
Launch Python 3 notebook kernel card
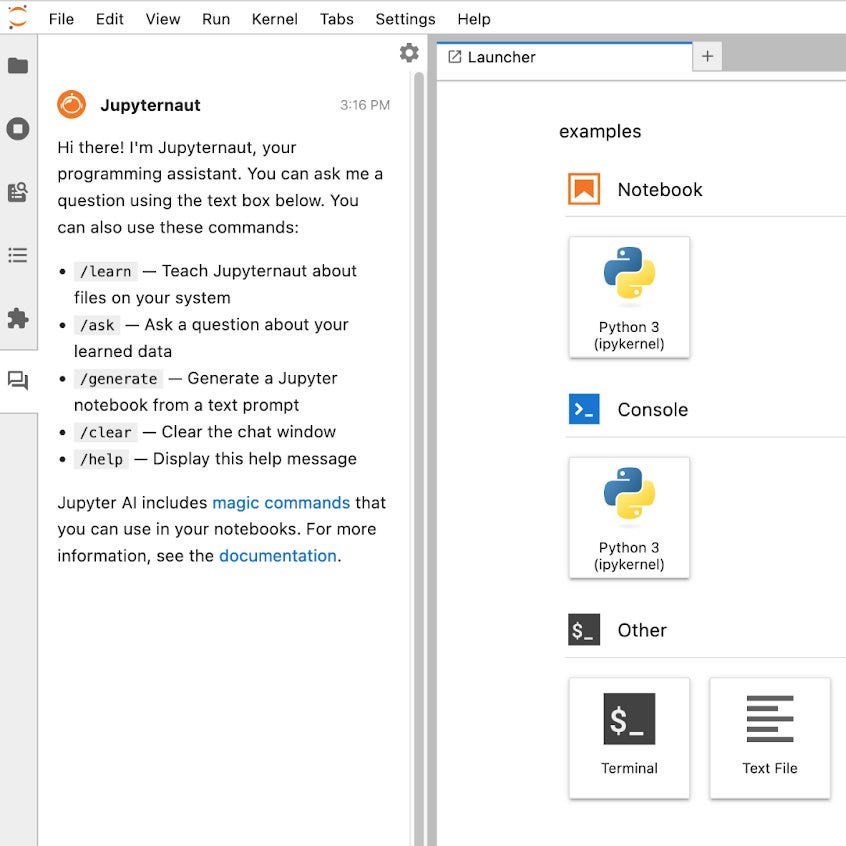point(629,297)
